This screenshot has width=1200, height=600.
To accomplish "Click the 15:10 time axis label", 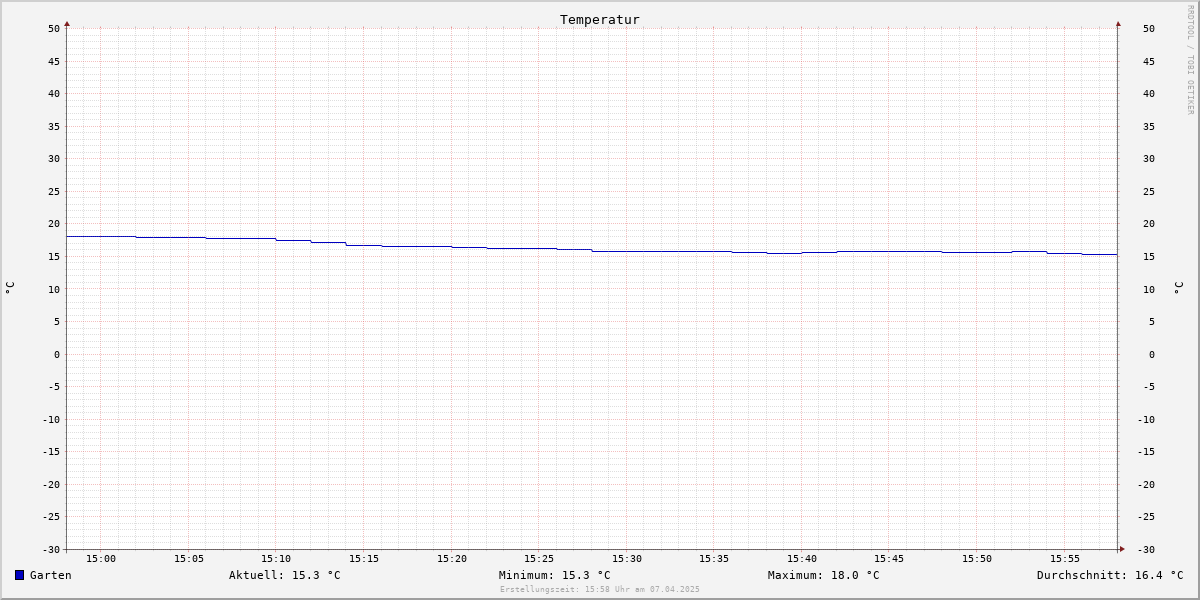I will pyautogui.click(x=276, y=559).
